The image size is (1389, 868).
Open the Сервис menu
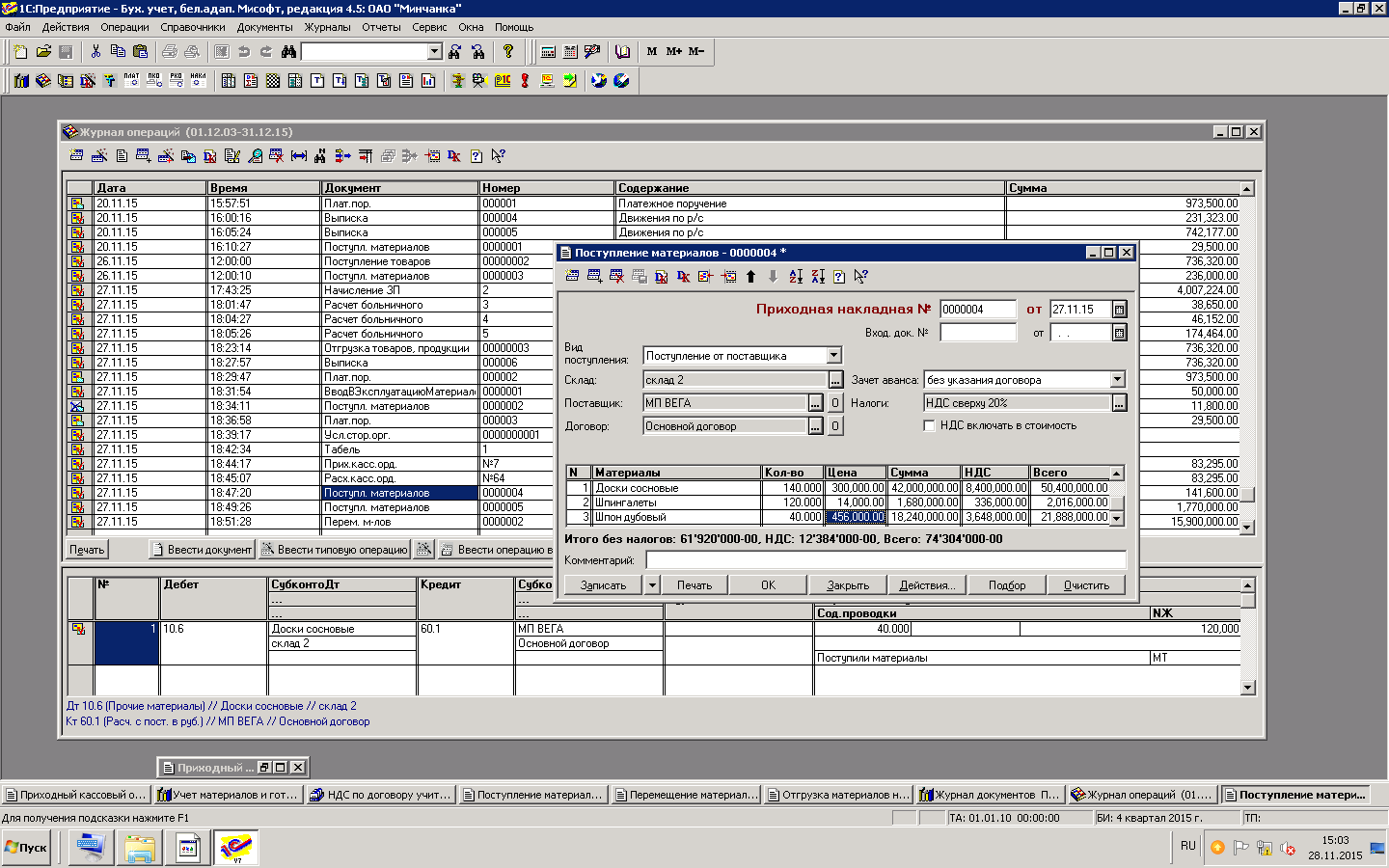click(x=429, y=27)
